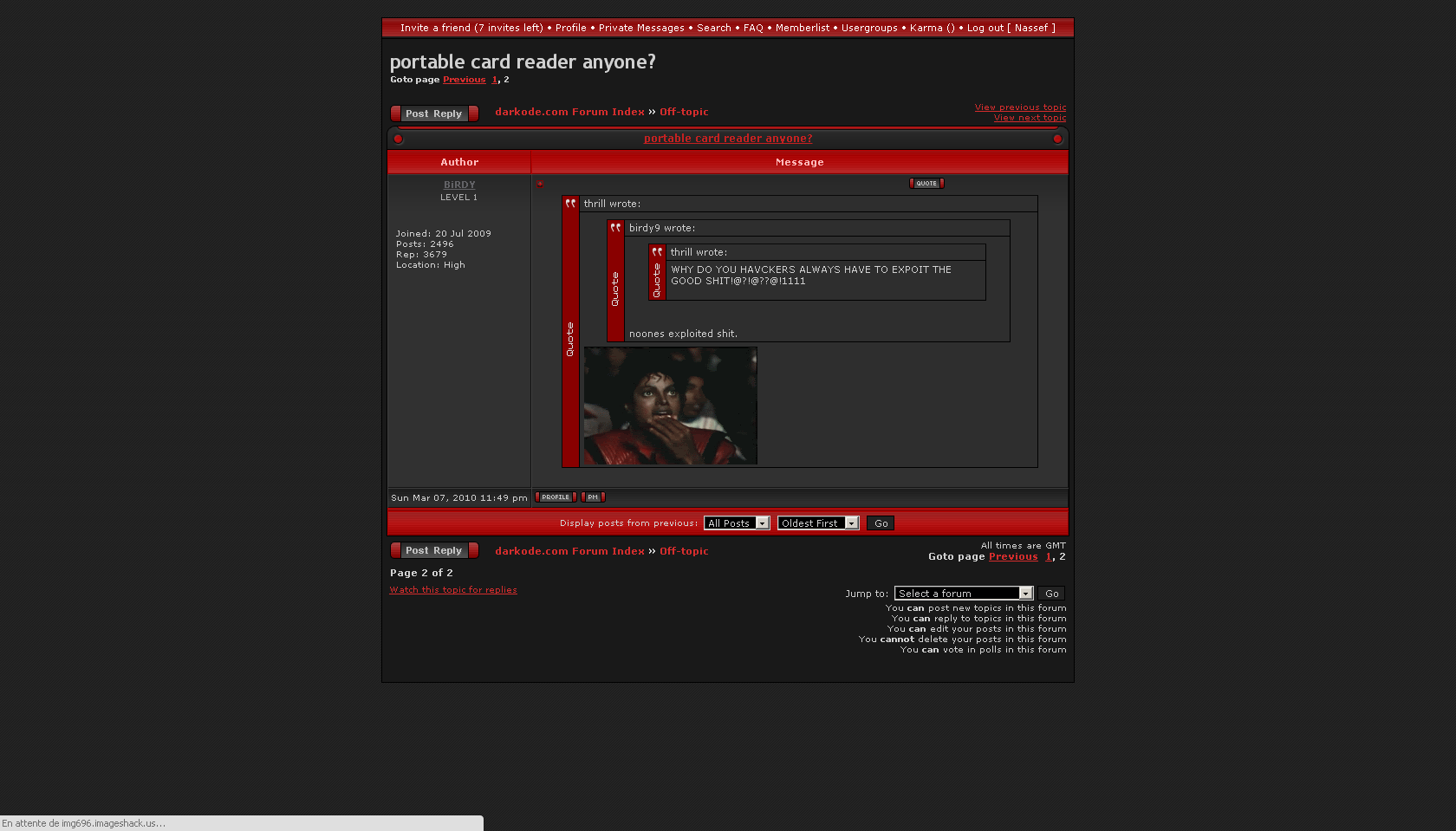Click Watch this topic for replies

click(453, 590)
